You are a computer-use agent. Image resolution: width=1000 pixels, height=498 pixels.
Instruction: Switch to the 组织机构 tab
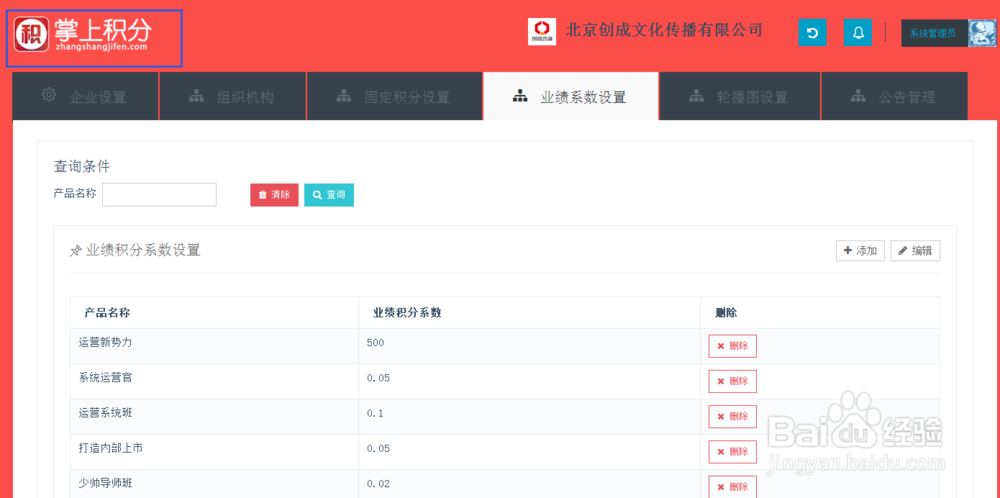pos(233,96)
